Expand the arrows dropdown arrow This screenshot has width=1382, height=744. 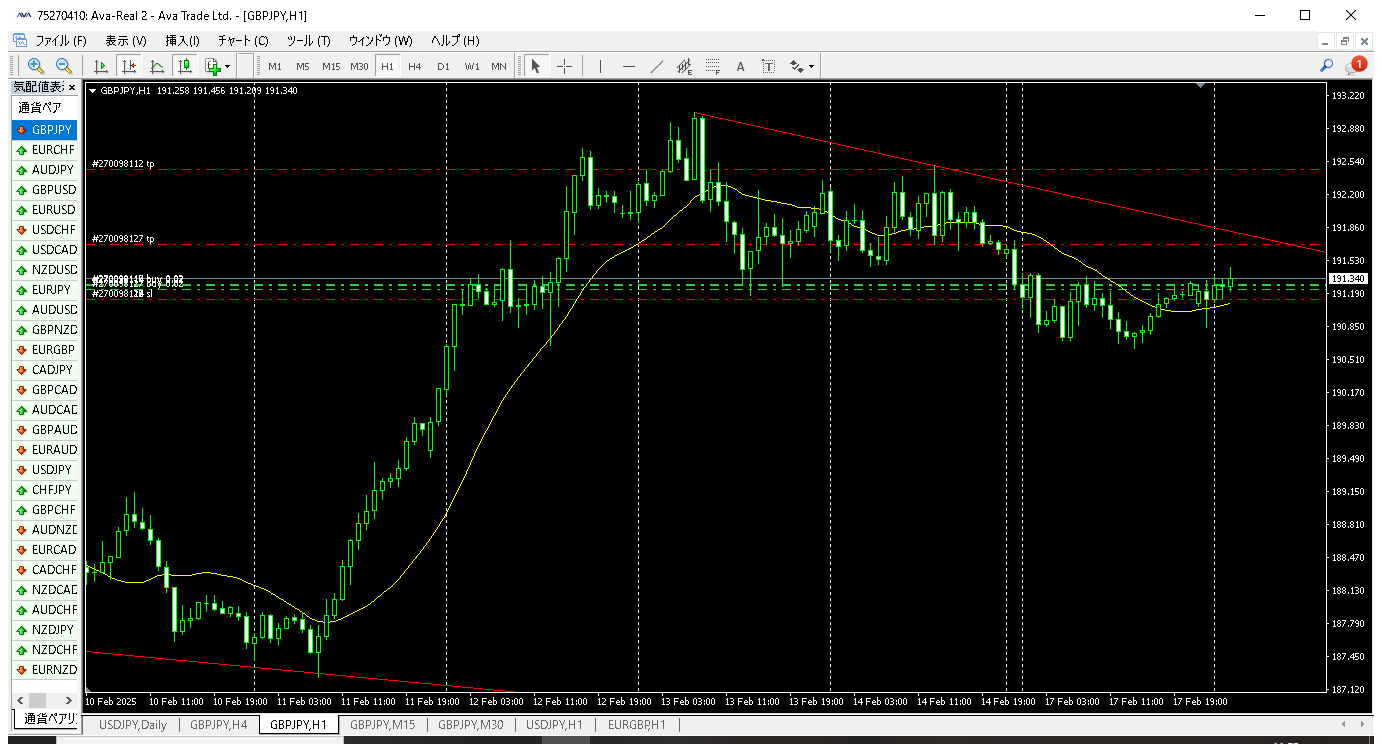[811, 67]
